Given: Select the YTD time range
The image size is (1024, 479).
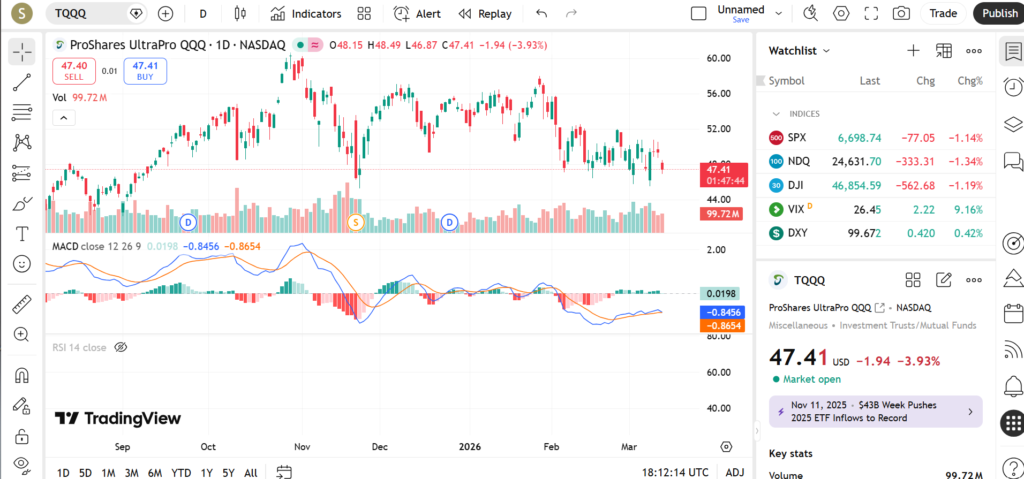Looking at the screenshot, I should 181,472.
